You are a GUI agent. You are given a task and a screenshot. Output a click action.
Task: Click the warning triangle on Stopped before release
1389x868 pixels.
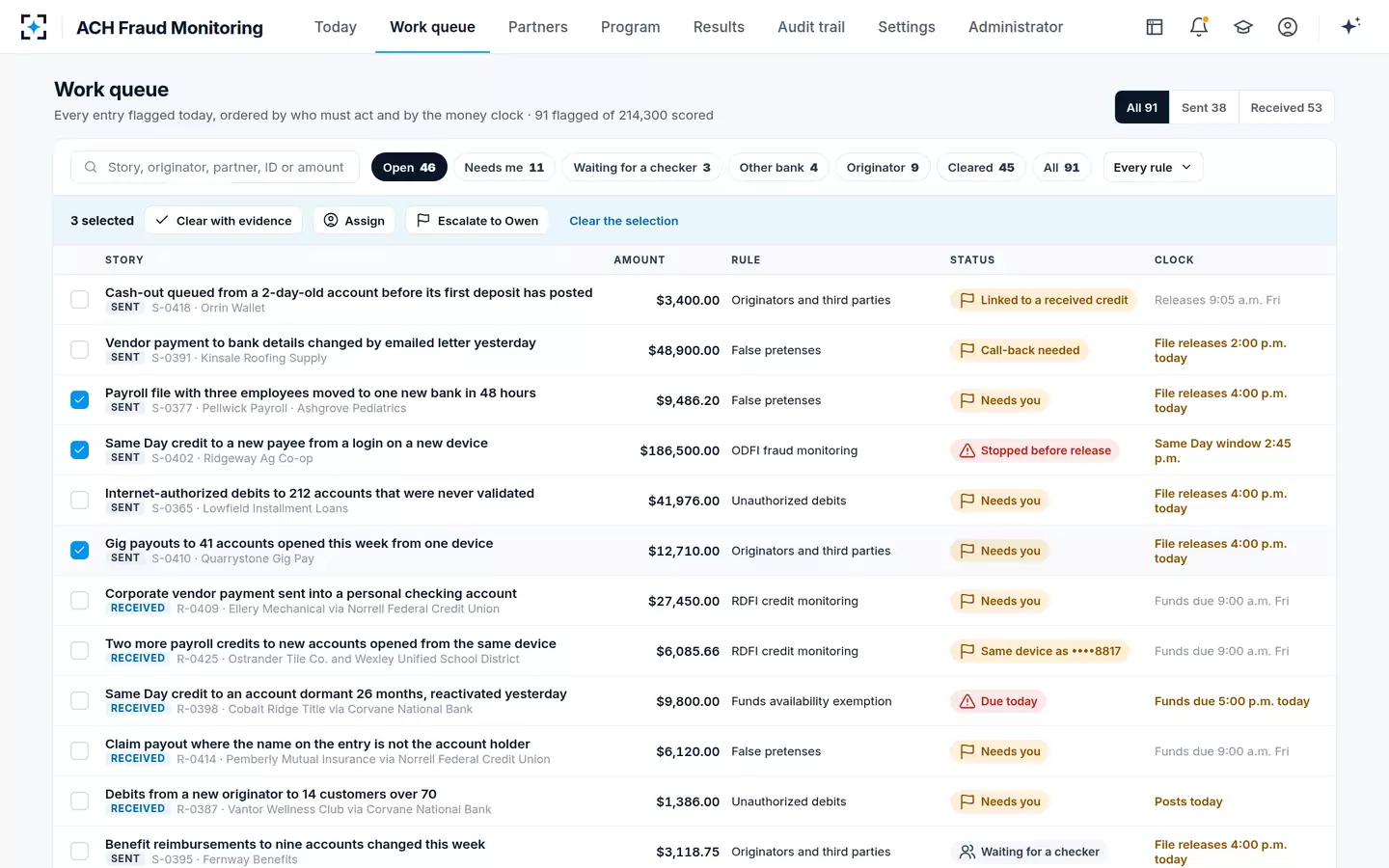click(x=967, y=450)
